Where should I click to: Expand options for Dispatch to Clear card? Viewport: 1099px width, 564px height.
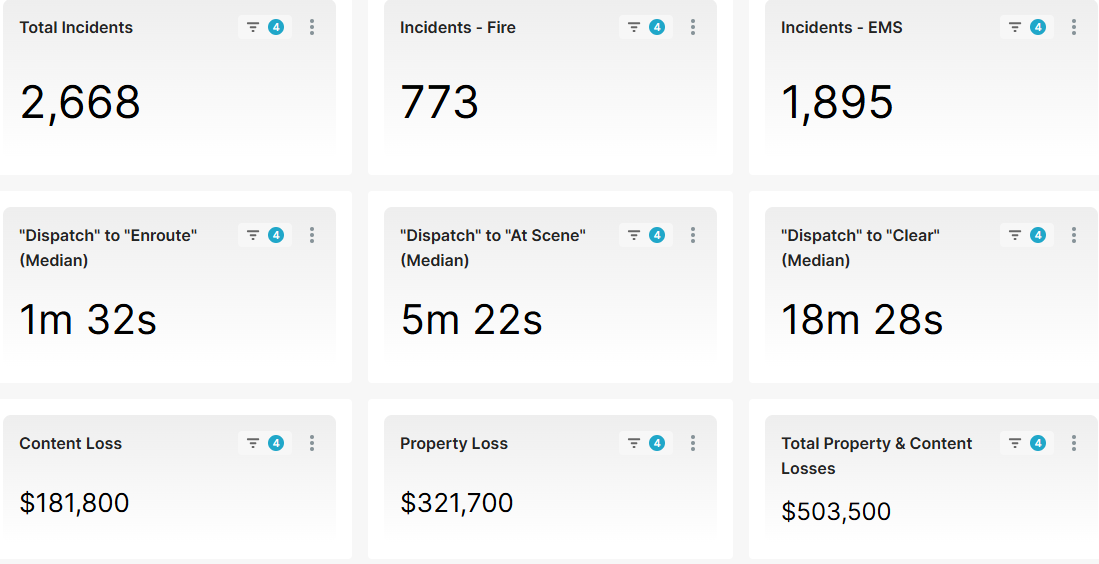coord(1074,235)
